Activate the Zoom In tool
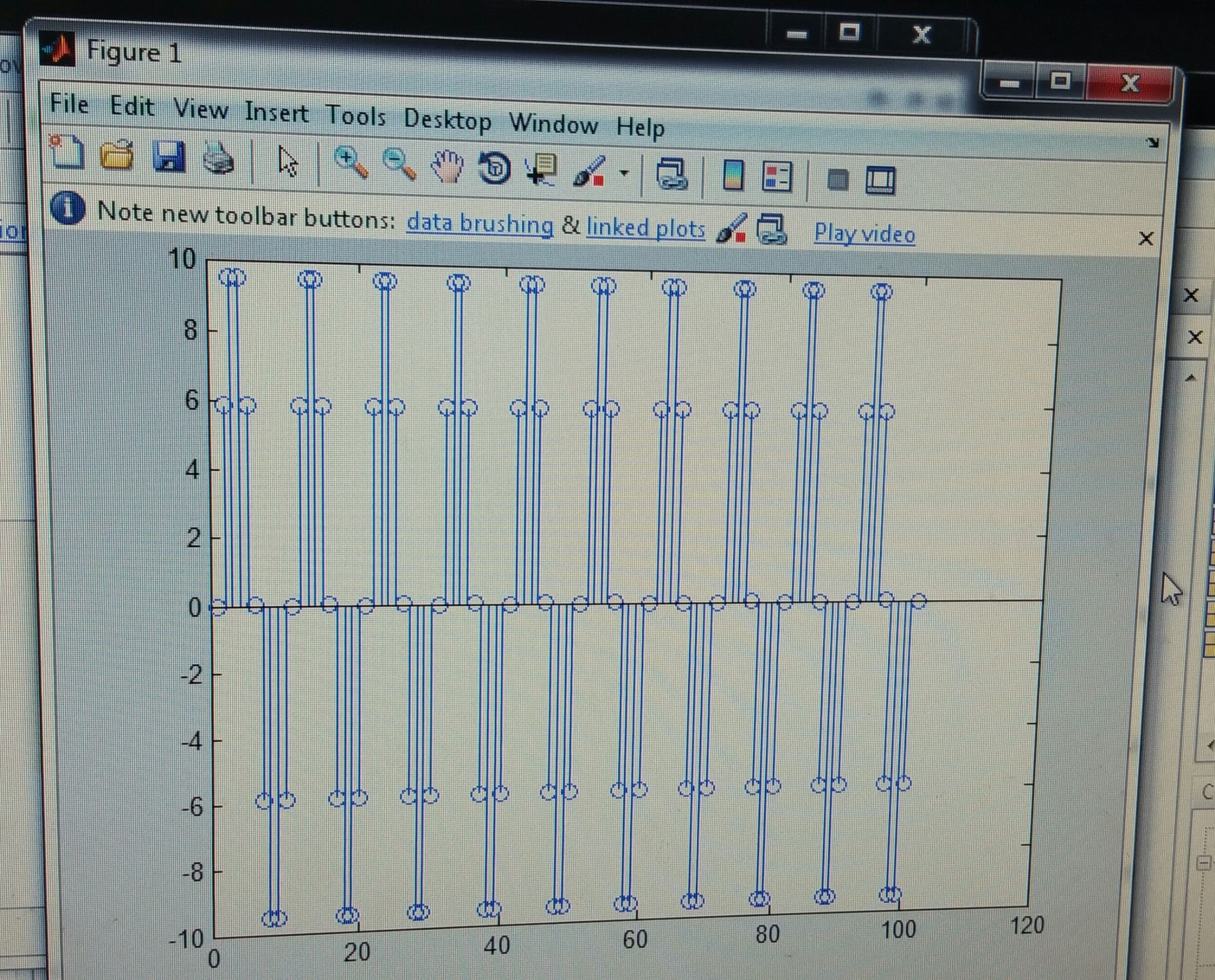This screenshot has height=980, width=1215. 351,163
